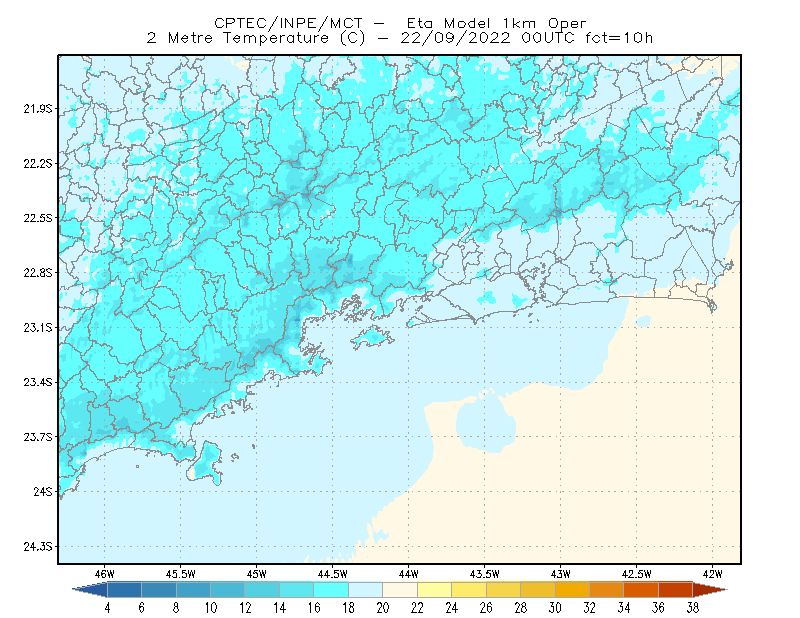Click the dark red right arrow of colorbar
Image resolution: width=800 pixels, height=618 pixels.
tap(710, 590)
